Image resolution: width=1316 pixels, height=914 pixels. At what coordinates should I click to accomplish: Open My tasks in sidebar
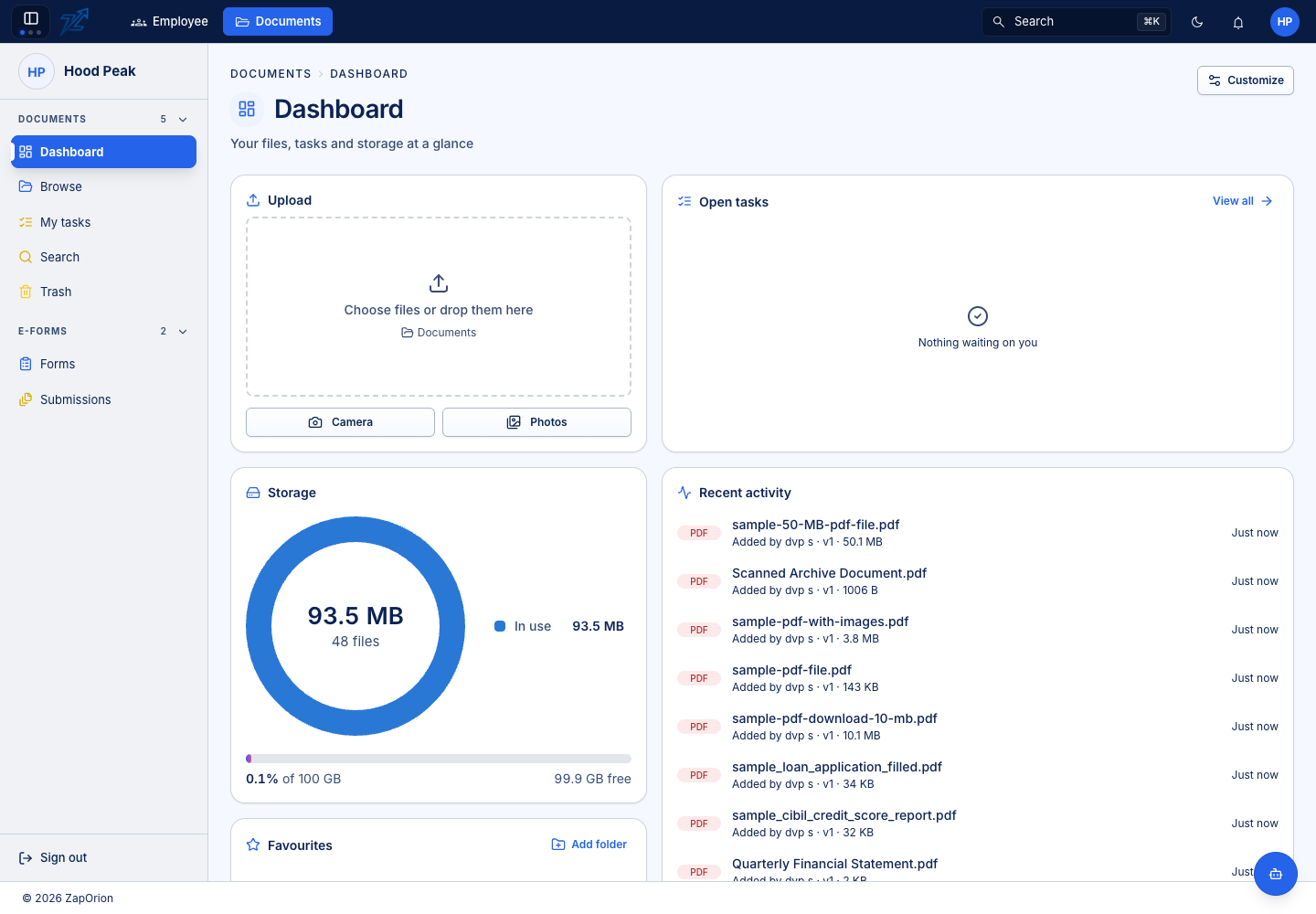click(x=104, y=222)
